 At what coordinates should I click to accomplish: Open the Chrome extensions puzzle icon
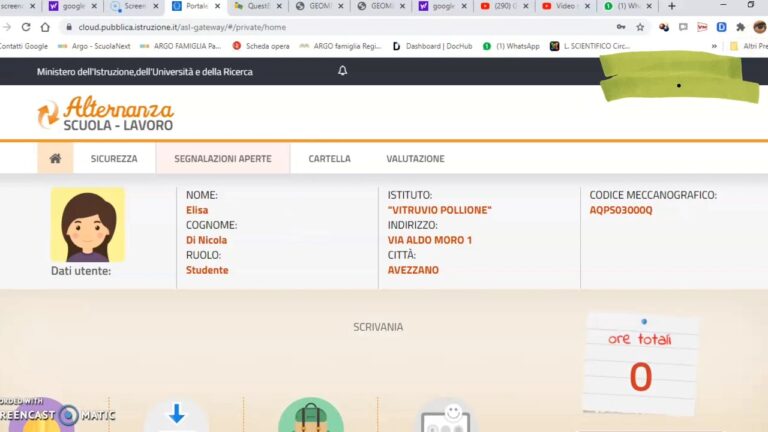(x=741, y=27)
